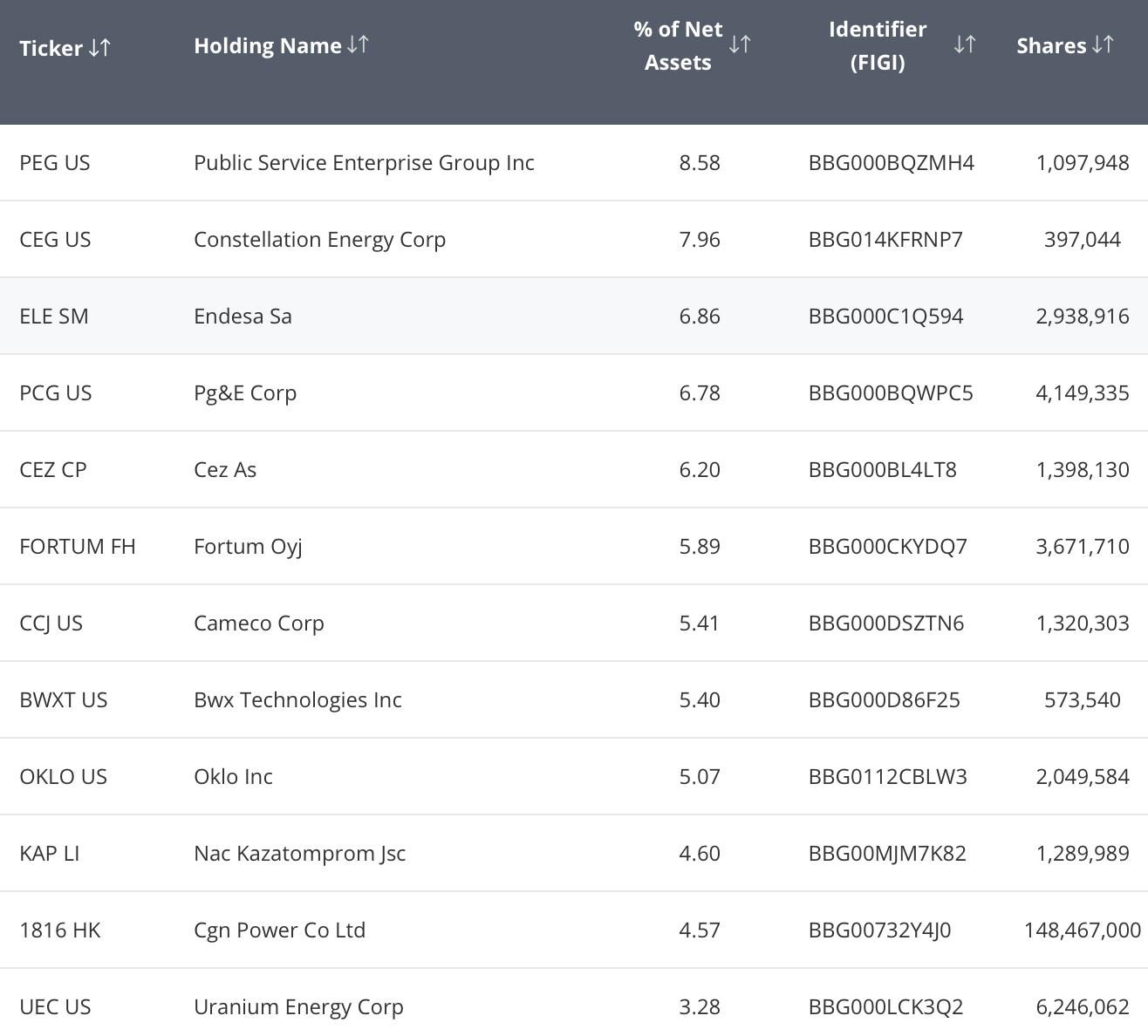Viewport: 1148px width, 1036px height.
Task: Select Public Service Enterprise Group Inc
Action: click(x=364, y=163)
